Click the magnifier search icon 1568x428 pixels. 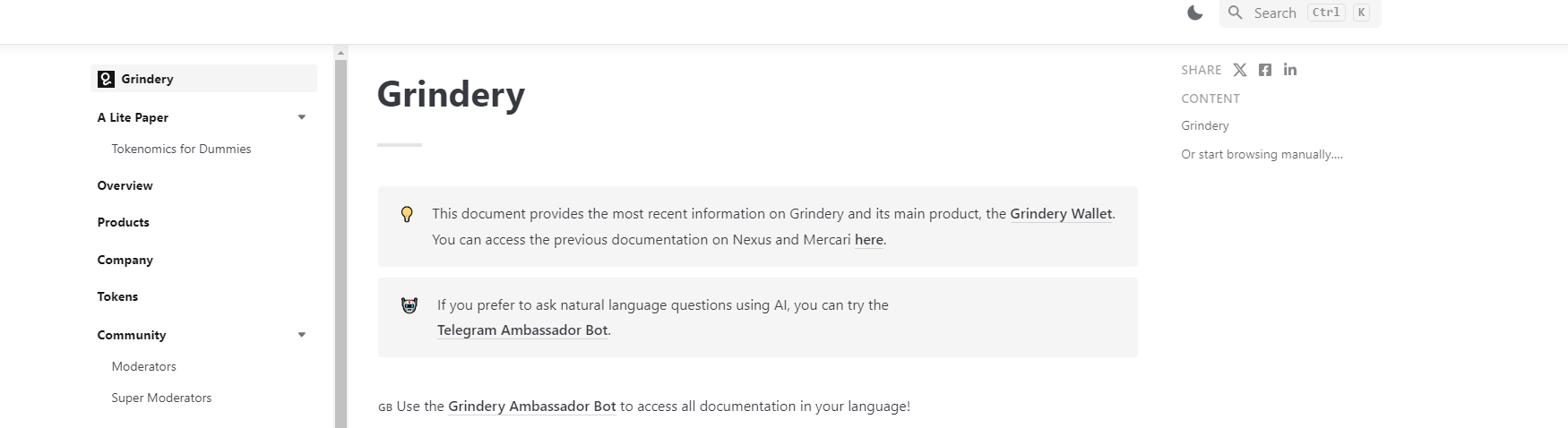(x=1236, y=13)
